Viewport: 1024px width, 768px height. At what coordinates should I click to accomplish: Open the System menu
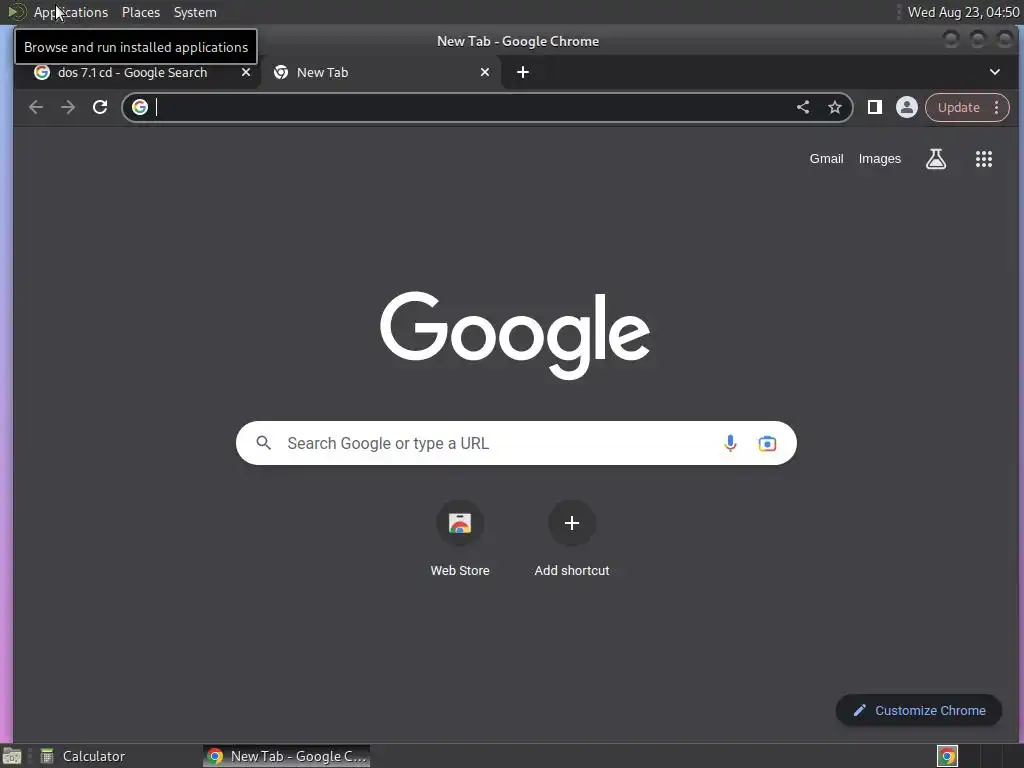click(x=195, y=12)
